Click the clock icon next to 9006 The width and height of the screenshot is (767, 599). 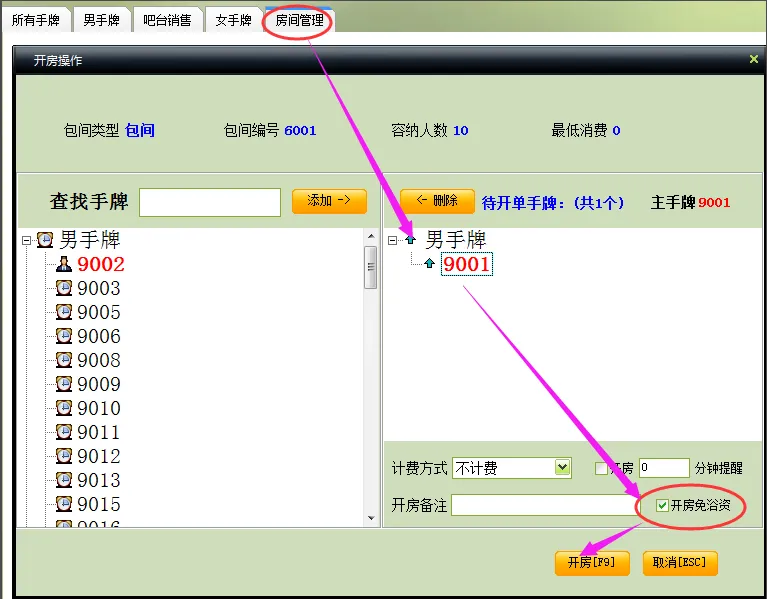point(64,336)
